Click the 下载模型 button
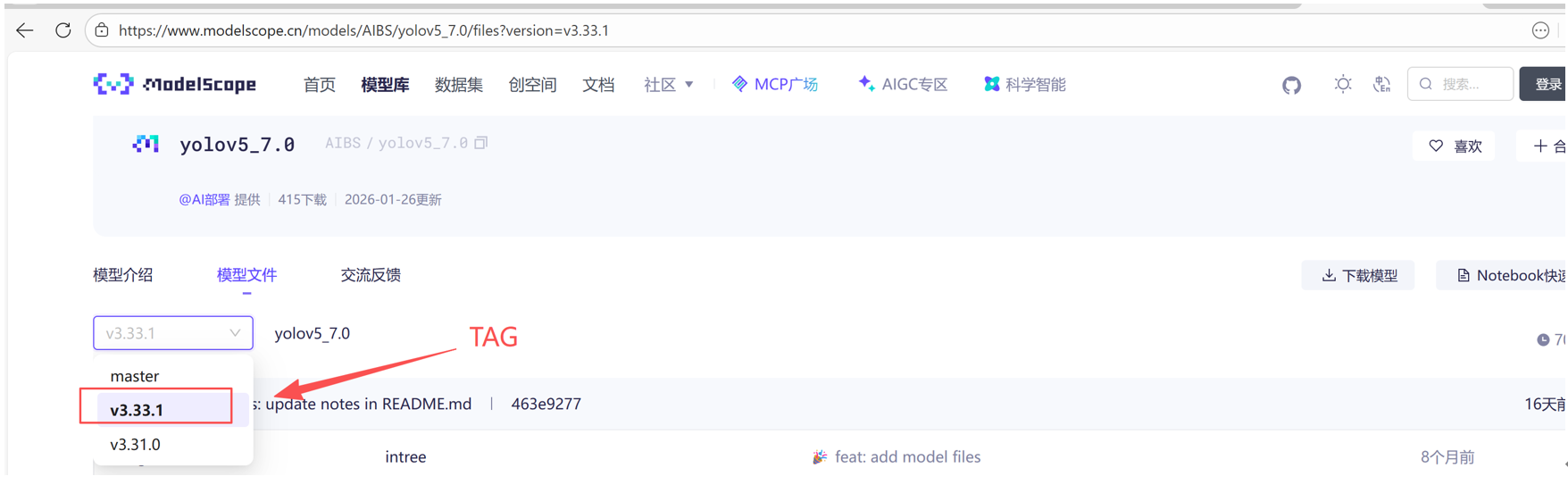Viewport: 1568px width, 493px height. click(x=1358, y=275)
